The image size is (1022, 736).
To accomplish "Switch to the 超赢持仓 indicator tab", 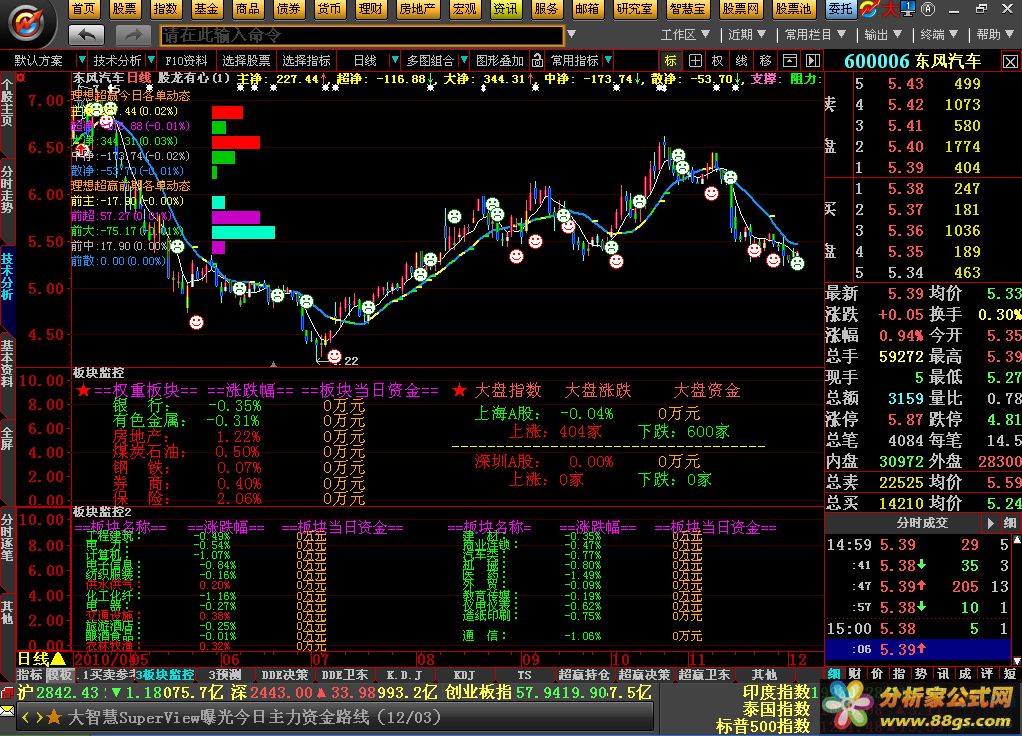I will tap(583, 675).
